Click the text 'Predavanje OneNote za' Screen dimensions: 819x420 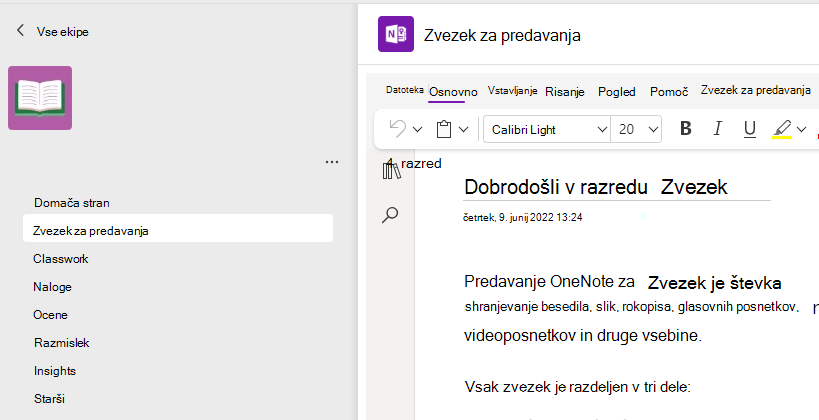(549, 282)
